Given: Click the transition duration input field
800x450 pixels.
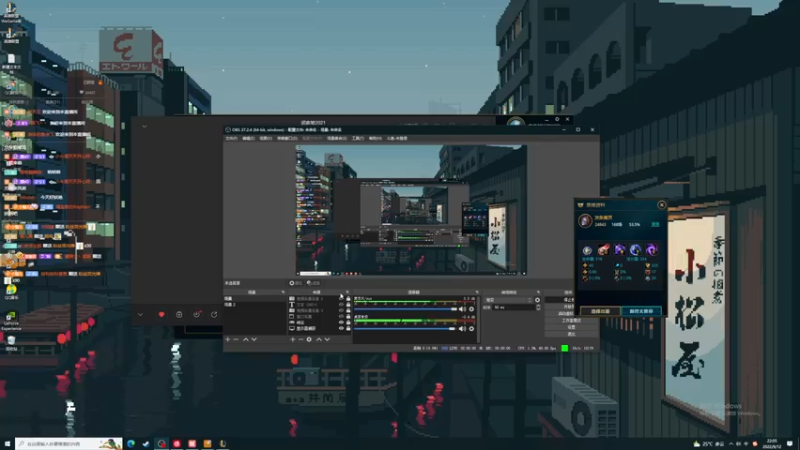Looking at the screenshot, I should coord(513,308).
